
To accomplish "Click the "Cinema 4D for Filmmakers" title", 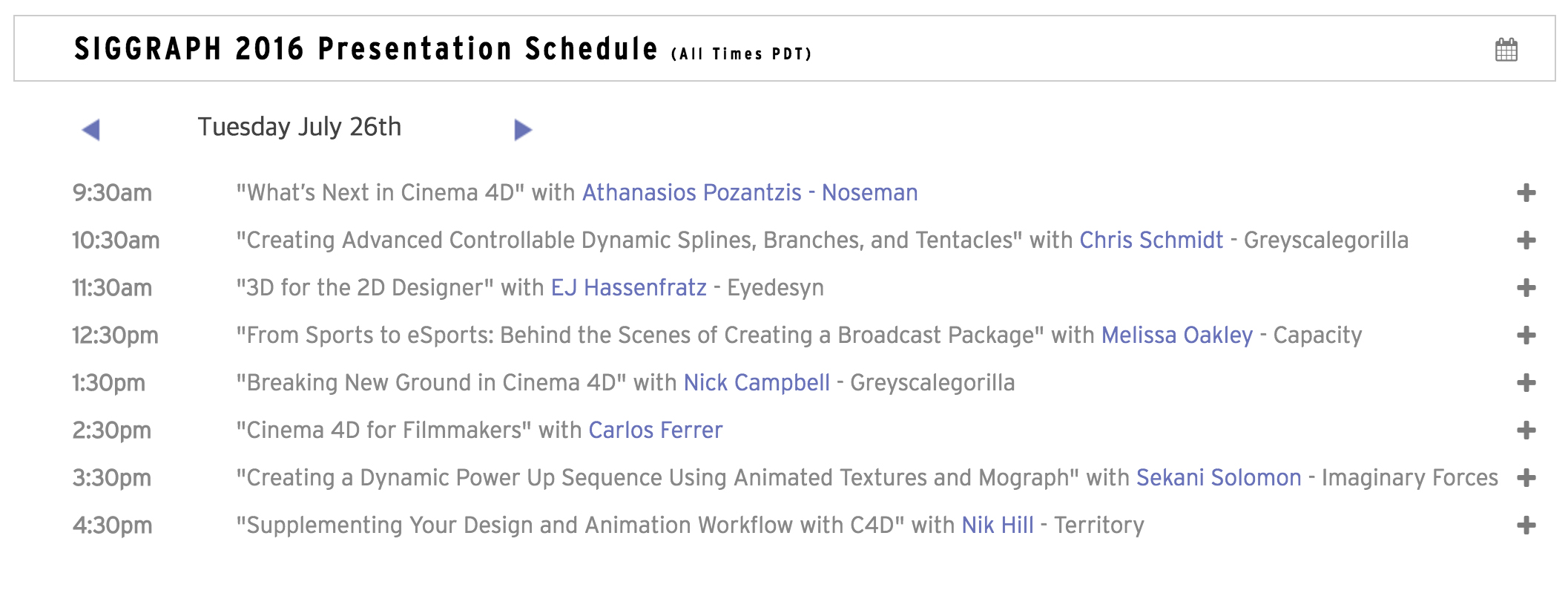I will click(x=384, y=431).
